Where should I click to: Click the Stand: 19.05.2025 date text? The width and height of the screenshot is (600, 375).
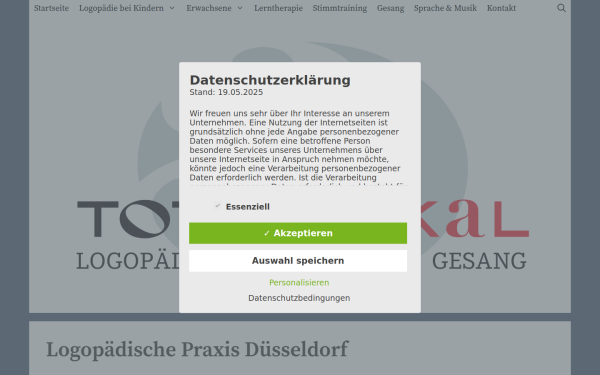(x=226, y=92)
